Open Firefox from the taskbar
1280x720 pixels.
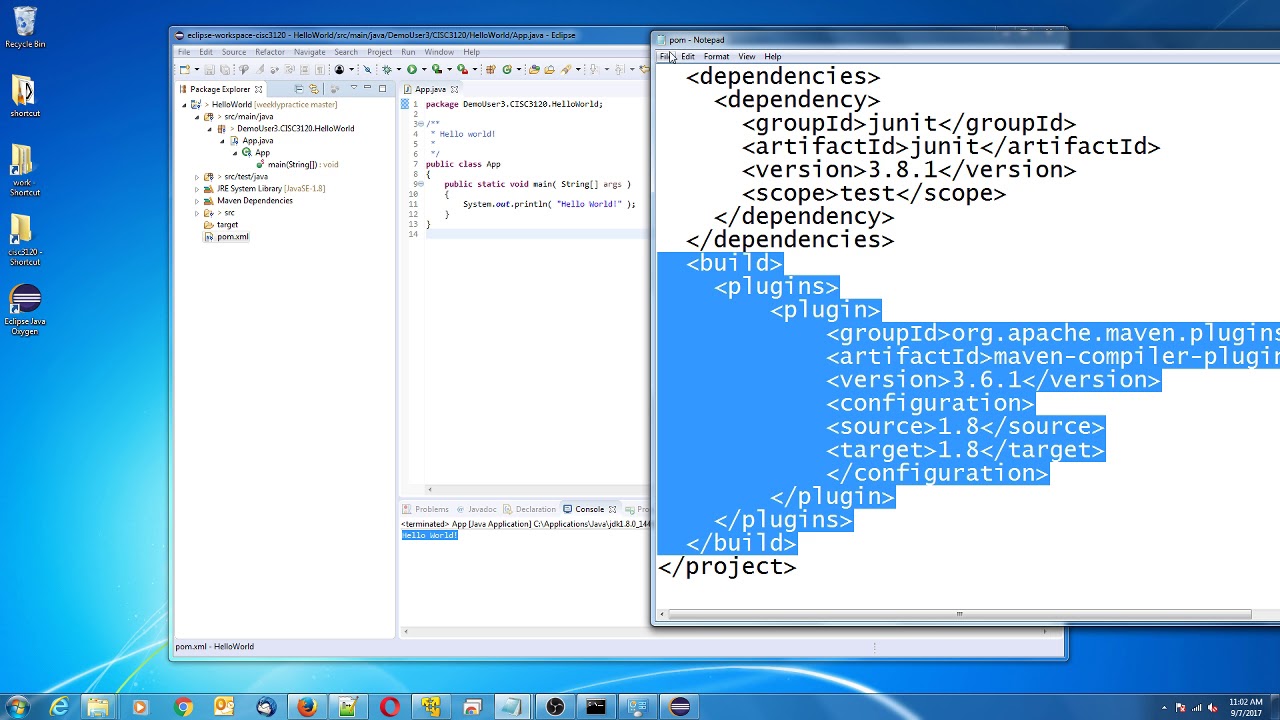[x=306, y=707]
